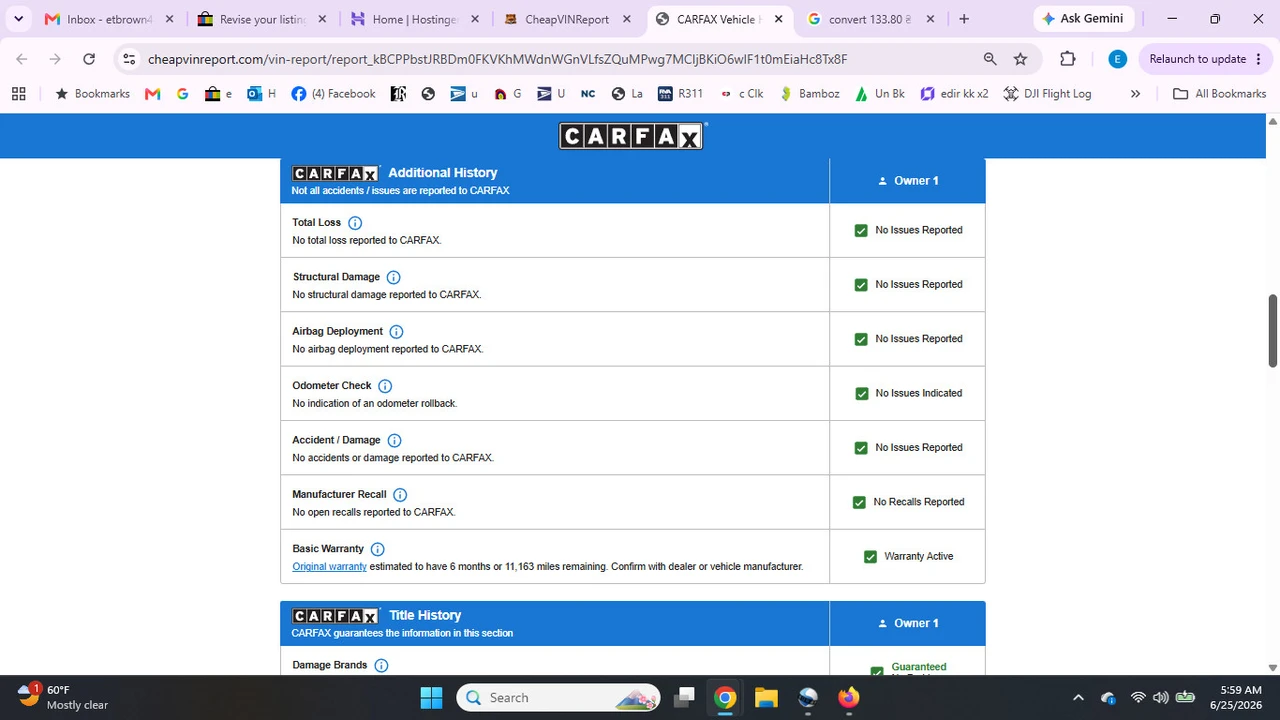This screenshot has width=1280, height=720.
Task: Expand the hidden bookmarks overflow chevron
Action: [x=1135, y=94]
